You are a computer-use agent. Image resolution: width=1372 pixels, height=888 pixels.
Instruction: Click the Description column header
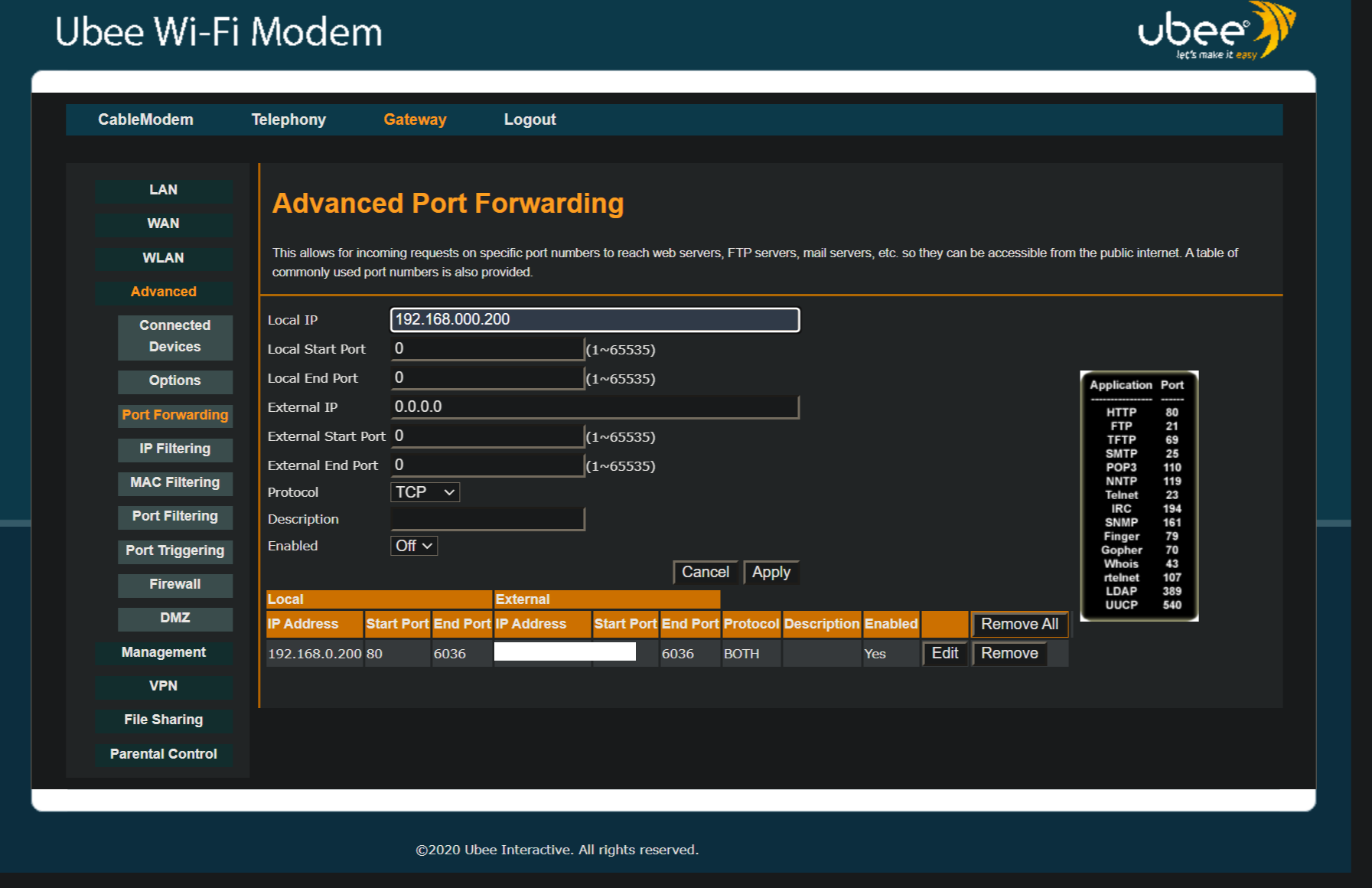(x=822, y=624)
